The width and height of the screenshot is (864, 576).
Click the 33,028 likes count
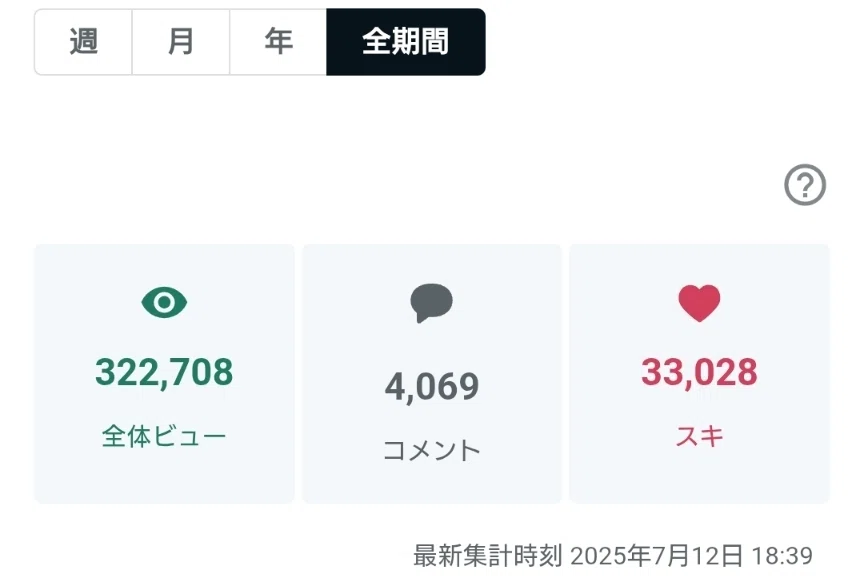(x=699, y=372)
